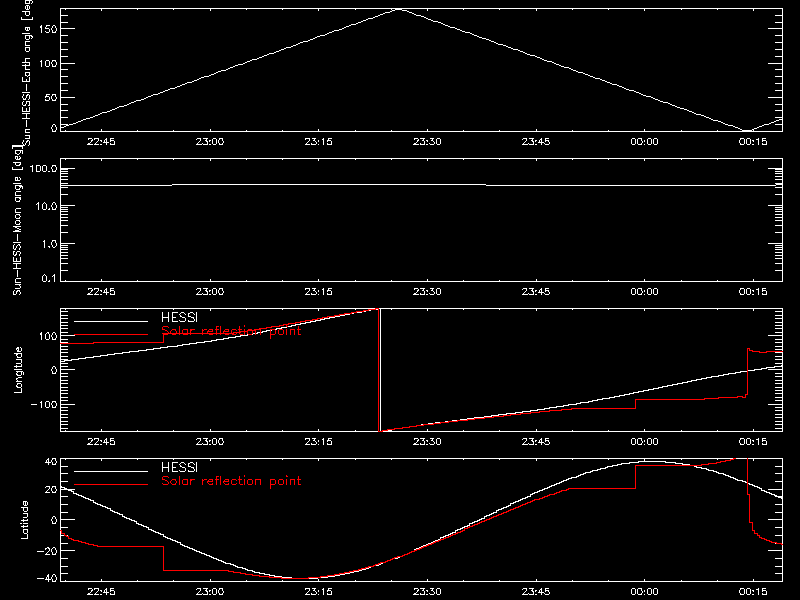Viewport: 800px width, 600px height.
Task: Click 22:45 label under Latitude plot
Action: 101,591
